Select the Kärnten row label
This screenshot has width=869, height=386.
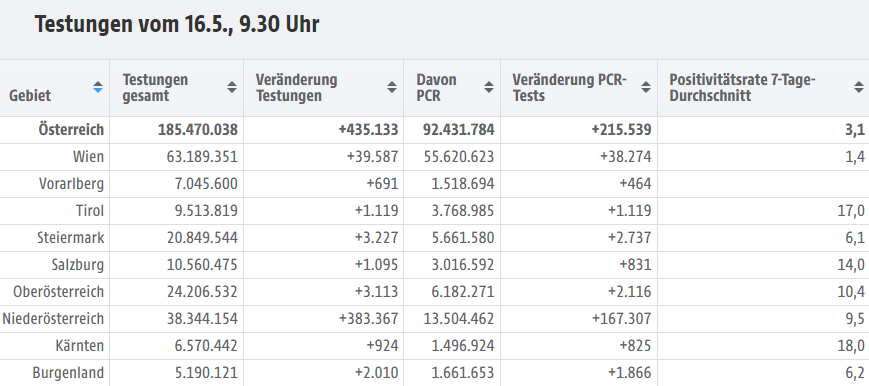point(80,347)
